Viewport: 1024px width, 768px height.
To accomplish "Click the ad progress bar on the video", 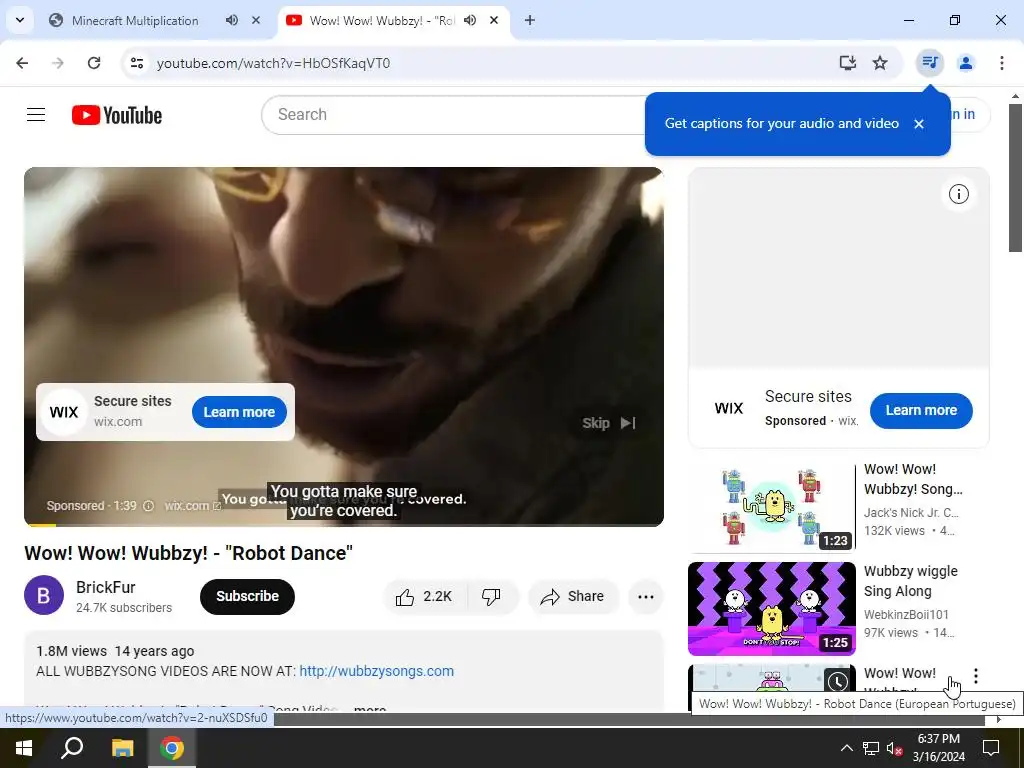I will (x=344, y=524).
